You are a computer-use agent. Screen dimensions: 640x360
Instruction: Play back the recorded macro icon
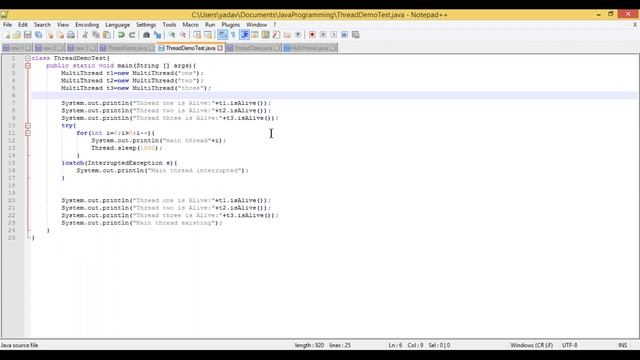tap(334, 35)
